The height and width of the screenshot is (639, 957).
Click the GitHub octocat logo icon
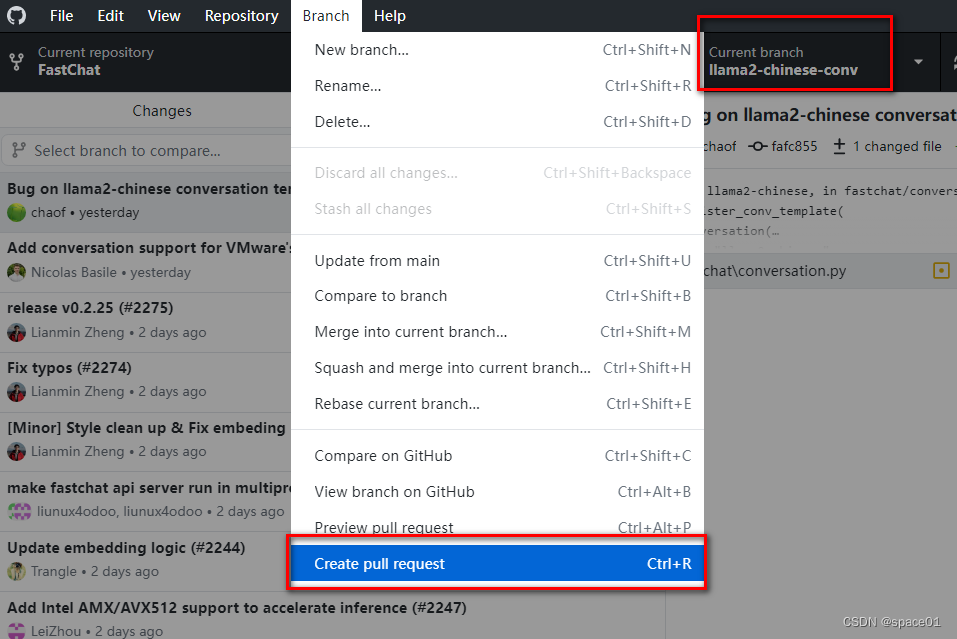coord(18,15)
